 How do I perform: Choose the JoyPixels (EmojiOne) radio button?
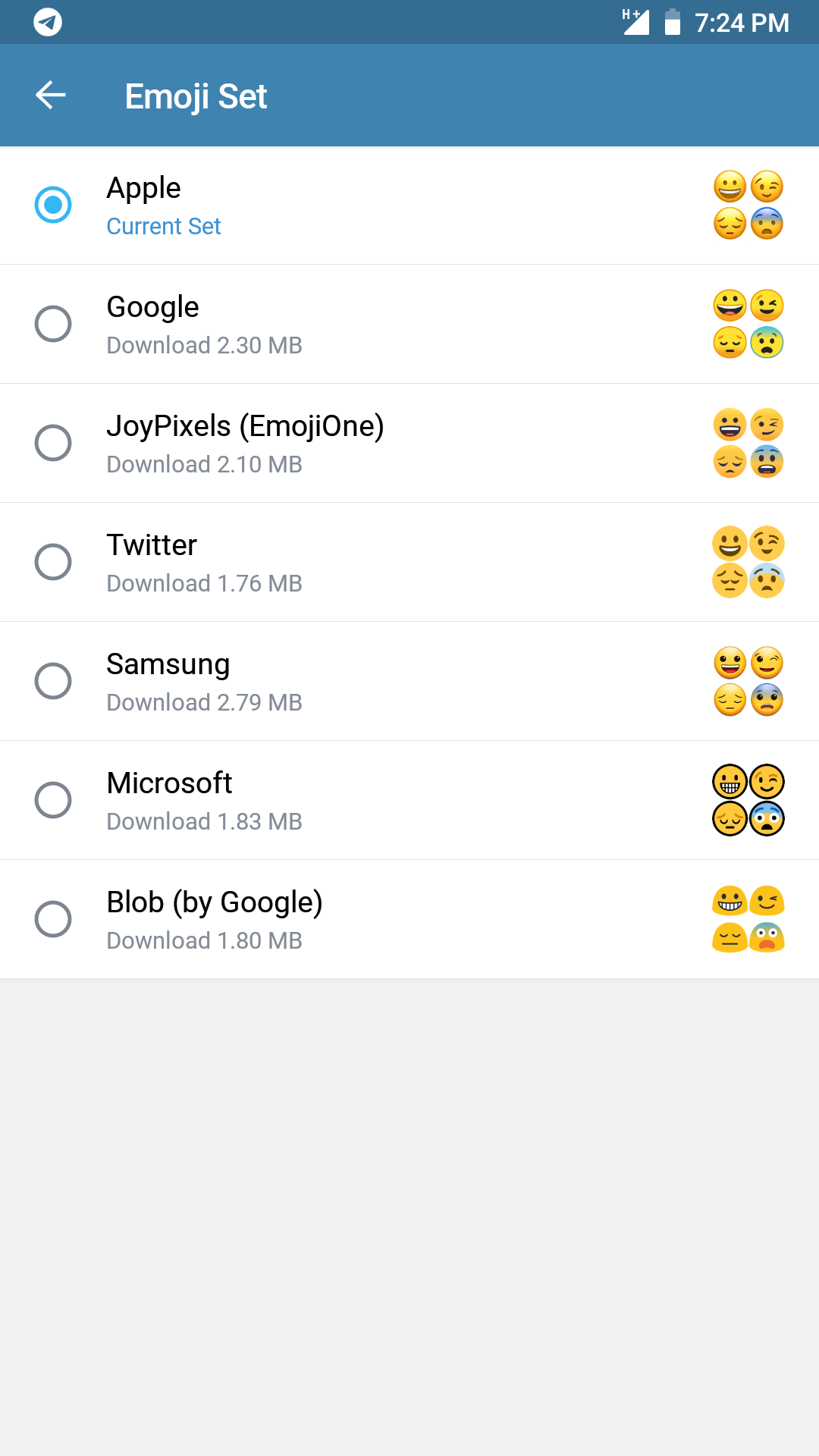[x=53, y=443]
